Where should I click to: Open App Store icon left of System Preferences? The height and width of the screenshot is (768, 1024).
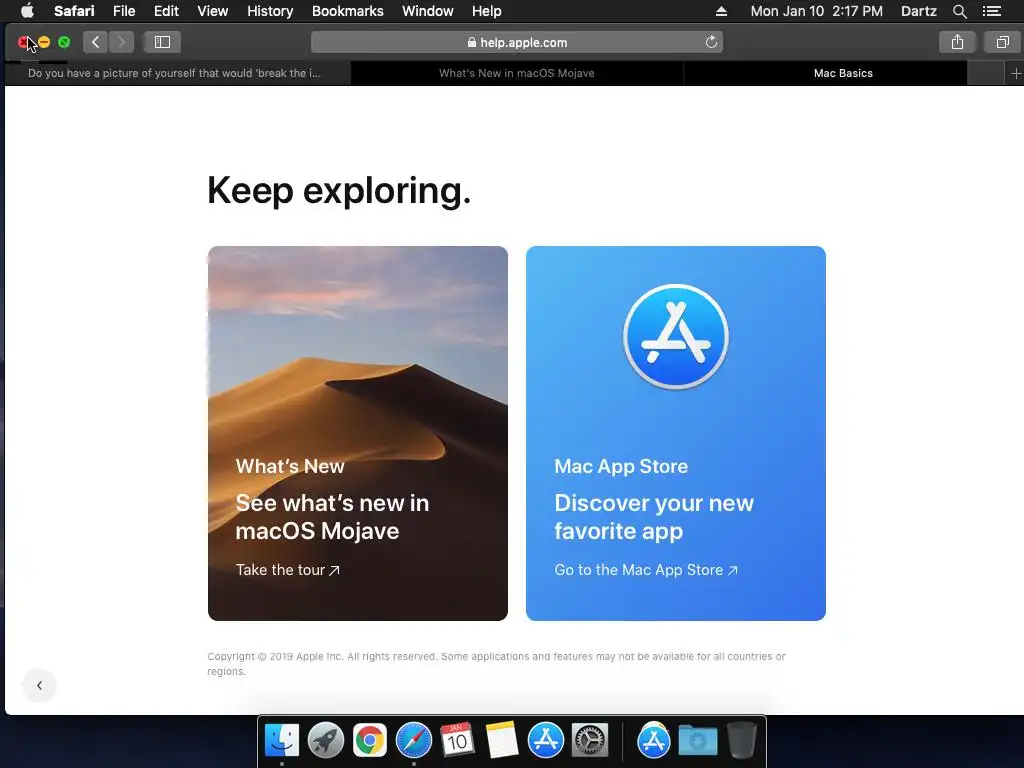(545, 741)
